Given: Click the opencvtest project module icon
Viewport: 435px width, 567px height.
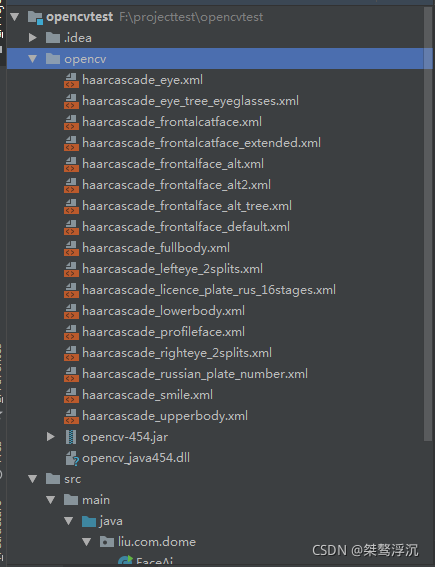Looking at the screenshot, I should pyautogui.click(x=35, y=17).
